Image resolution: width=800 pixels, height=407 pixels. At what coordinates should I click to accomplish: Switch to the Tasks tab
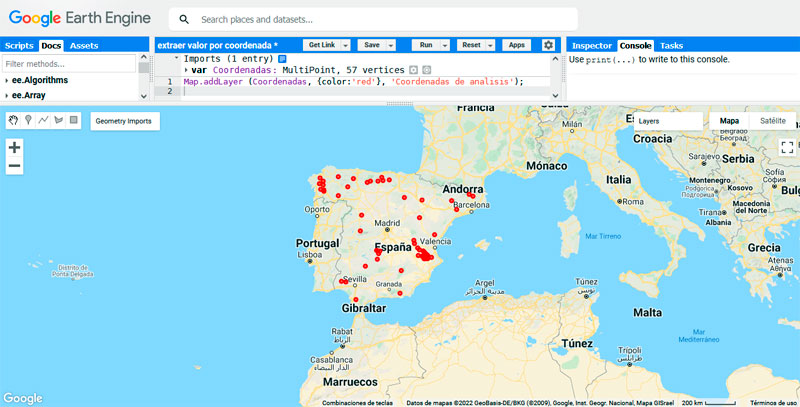click(x=671, y=45)
